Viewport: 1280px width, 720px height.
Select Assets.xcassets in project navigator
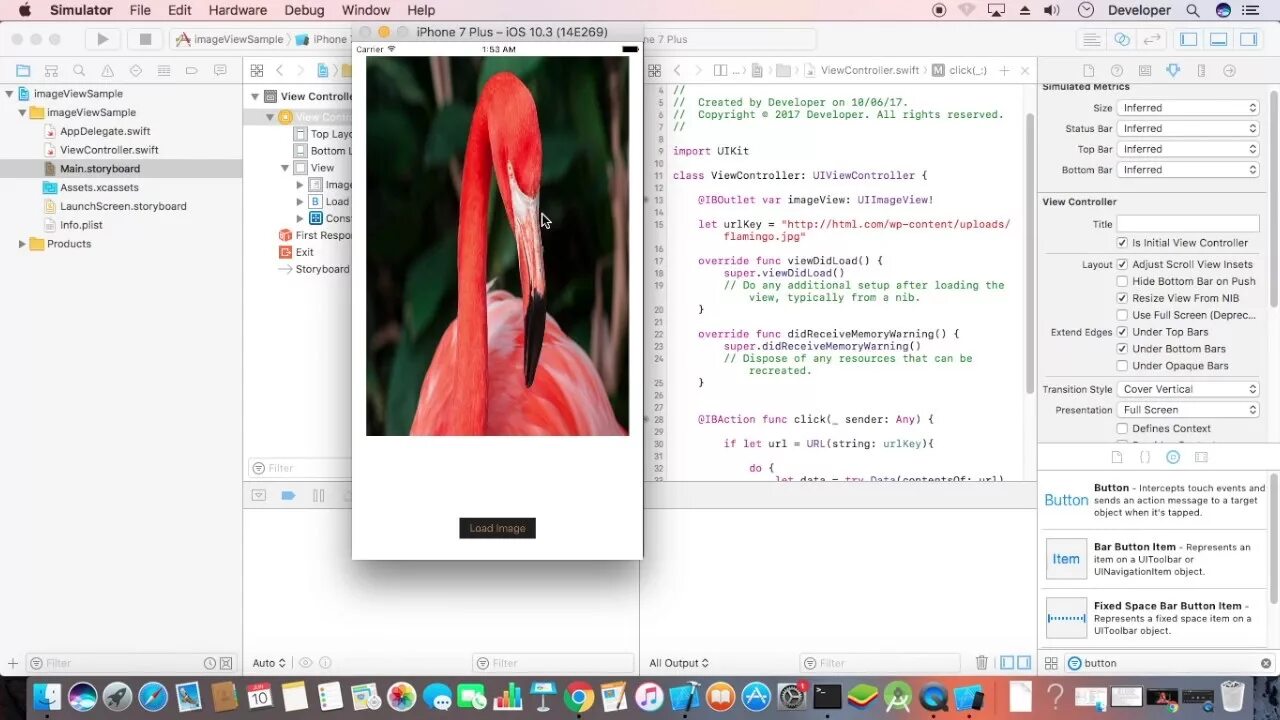99,187
